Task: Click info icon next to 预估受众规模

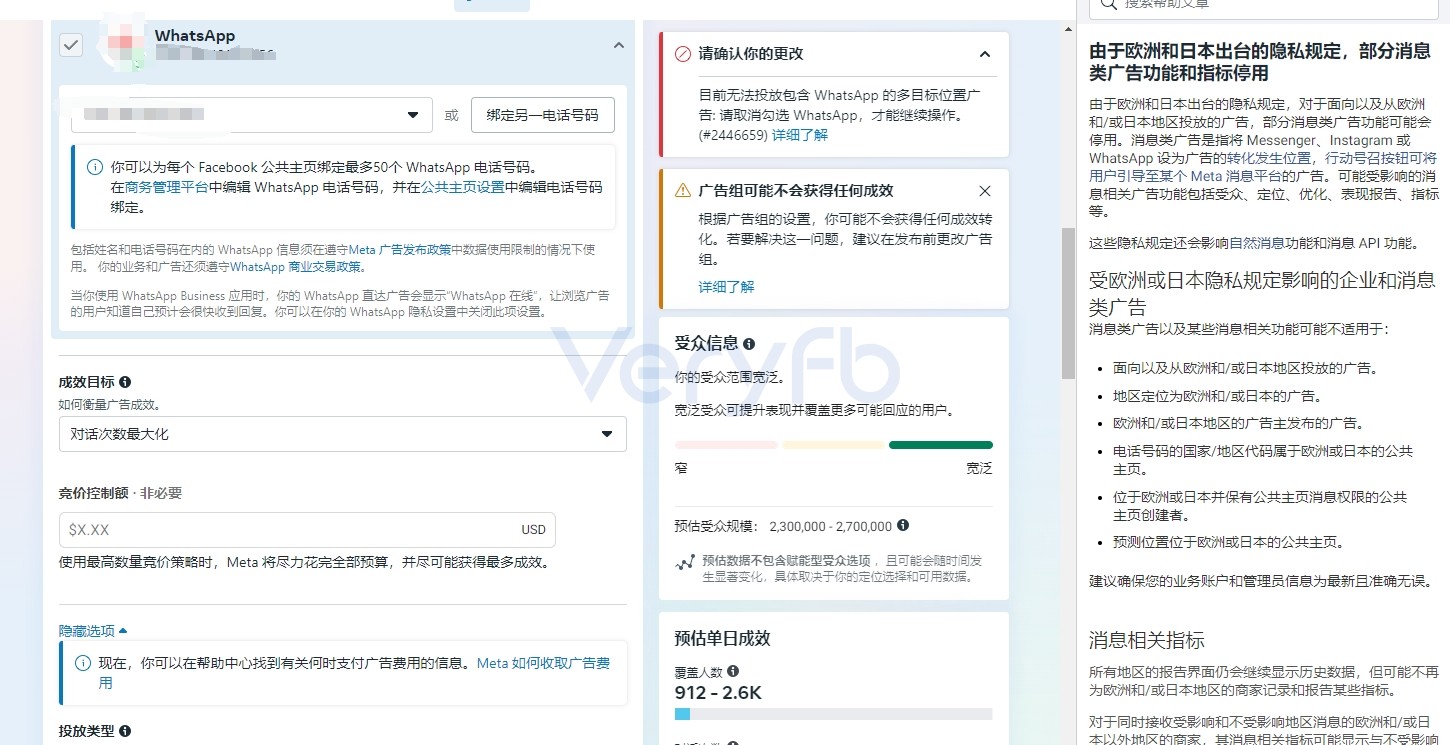Action: [x=903, y=525]
